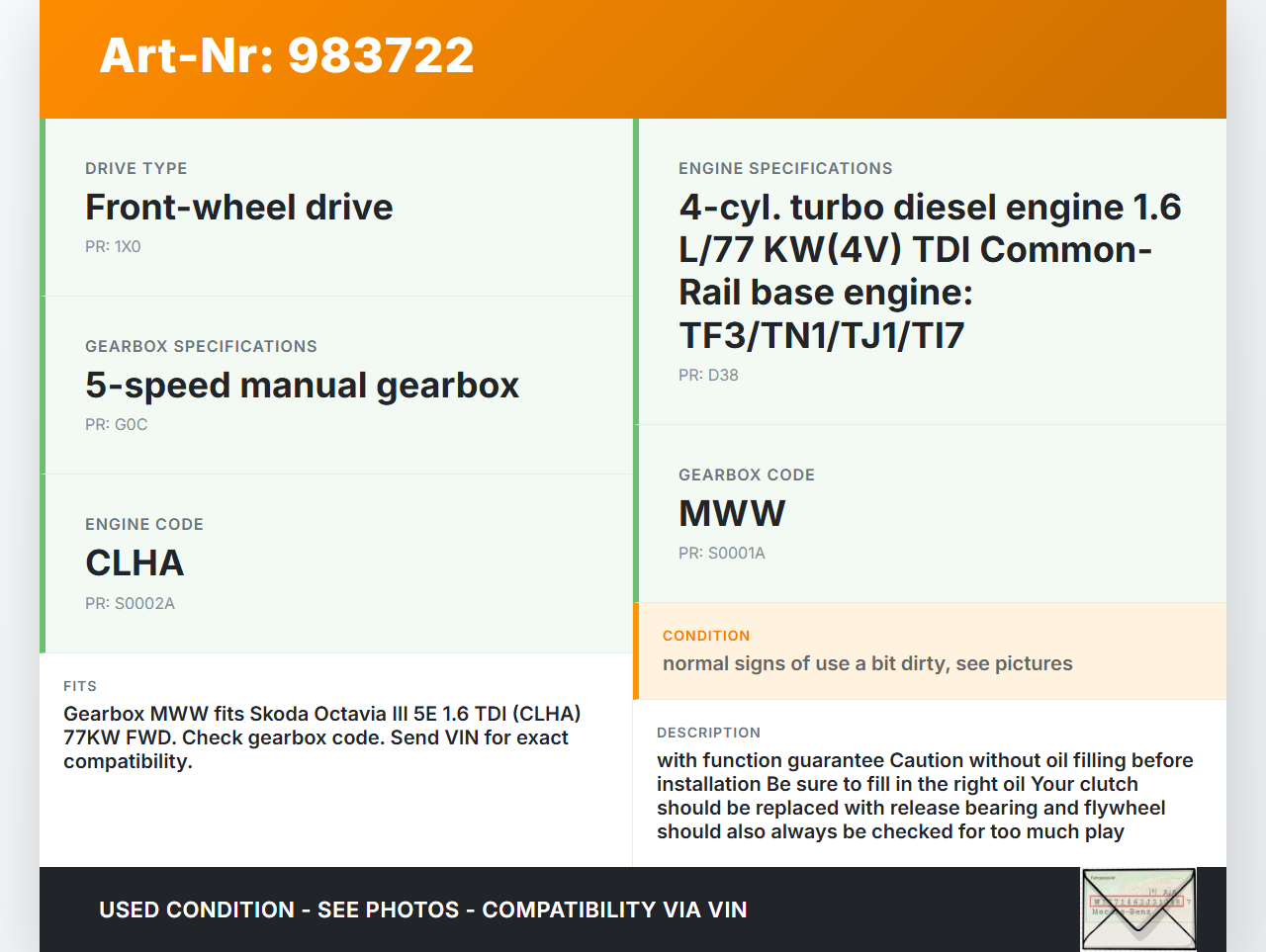
Task: Select the CLHA engine code
Action: click(135, 563)
